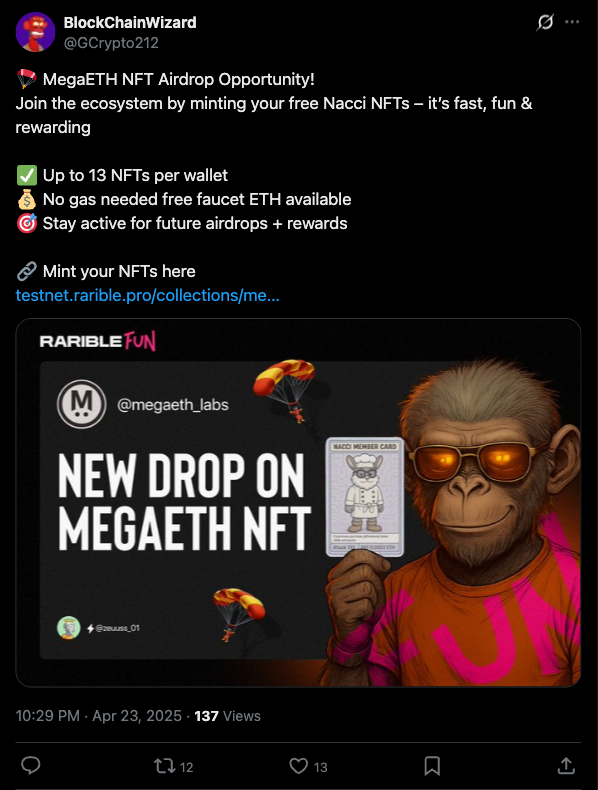Click the 13 likes count
This screenshot has height=790, width=598.
tap(320, 767)
